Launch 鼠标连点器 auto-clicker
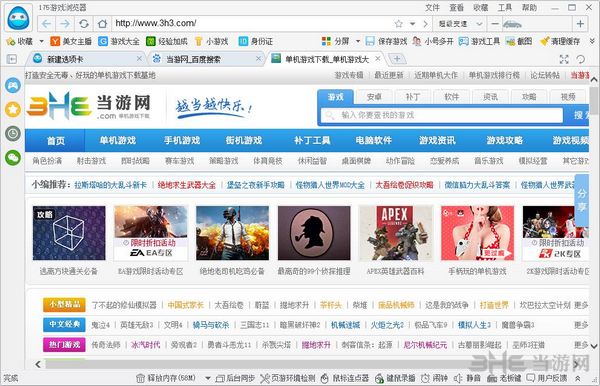This screenshot has width=600, height=386. click(x=344, y=378)
